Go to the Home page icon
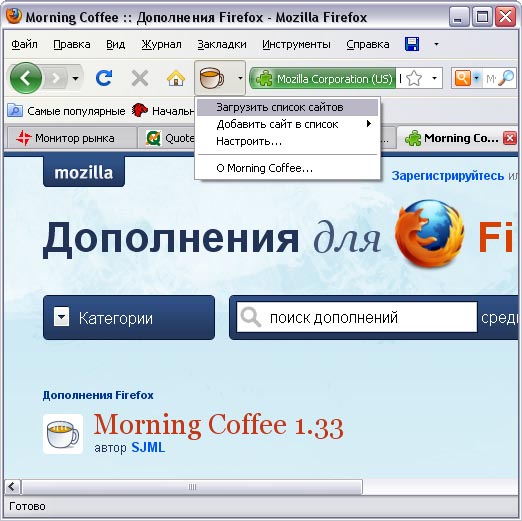522x521 pixels. [x=176, y=79]
